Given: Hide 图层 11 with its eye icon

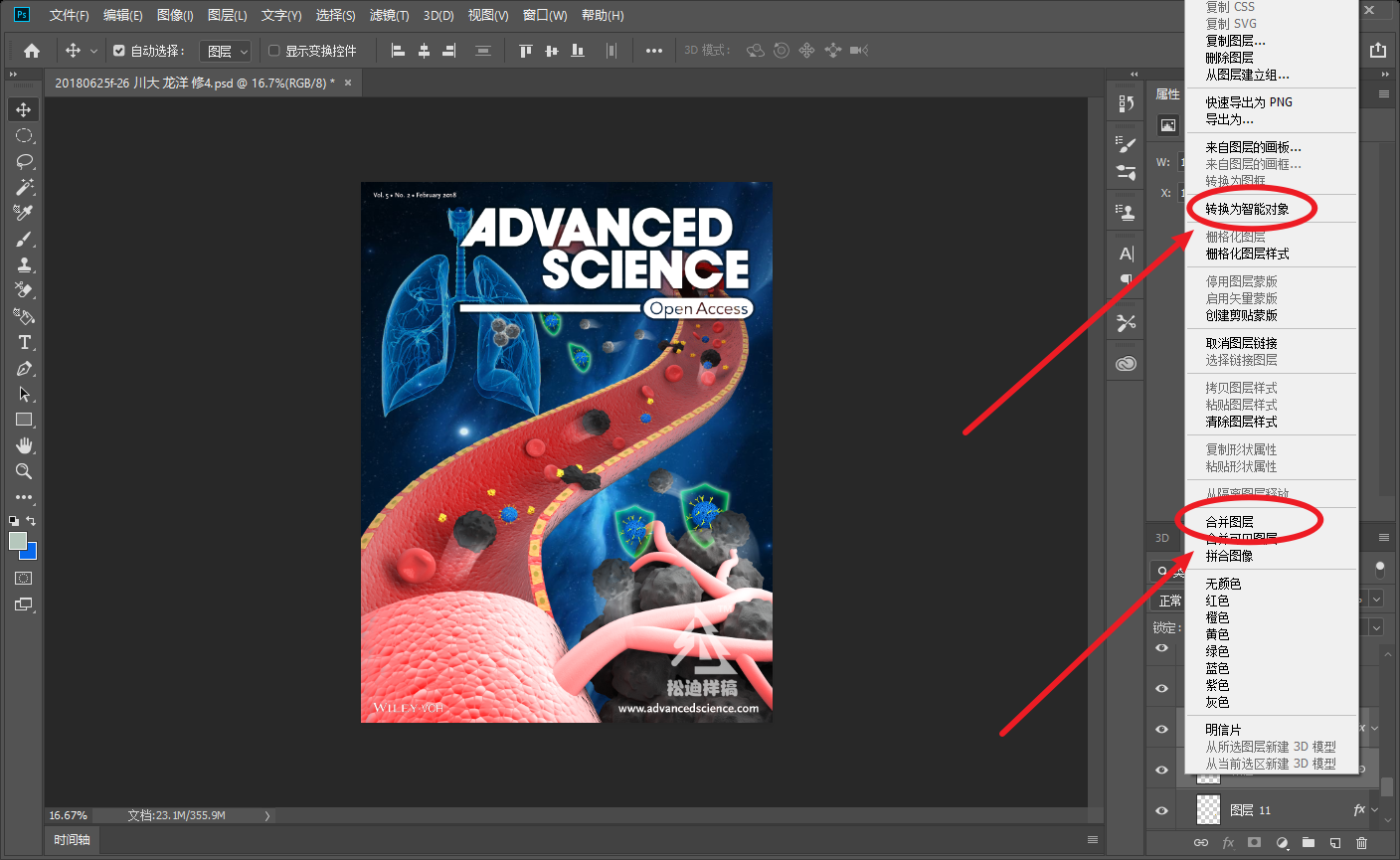Looking at the screenshot, I should (1161, 810).
